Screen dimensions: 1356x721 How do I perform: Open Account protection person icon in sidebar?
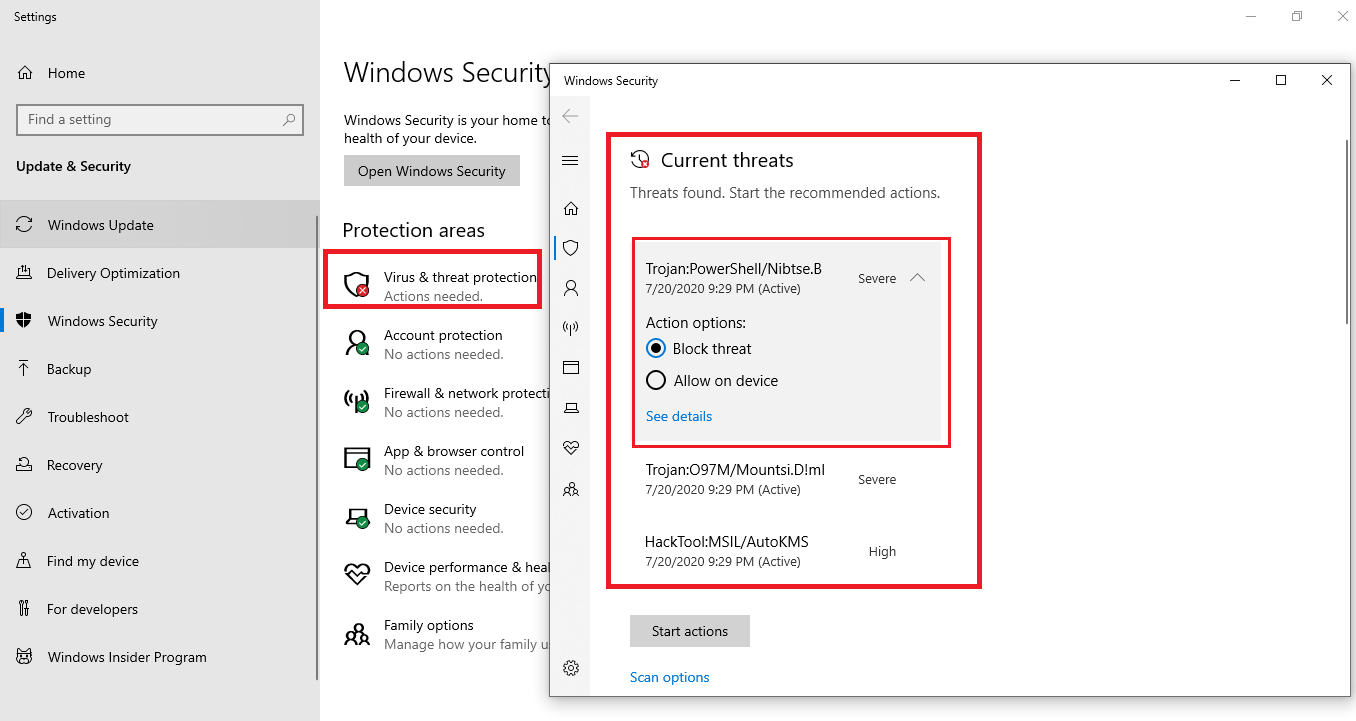coord(571,288)
